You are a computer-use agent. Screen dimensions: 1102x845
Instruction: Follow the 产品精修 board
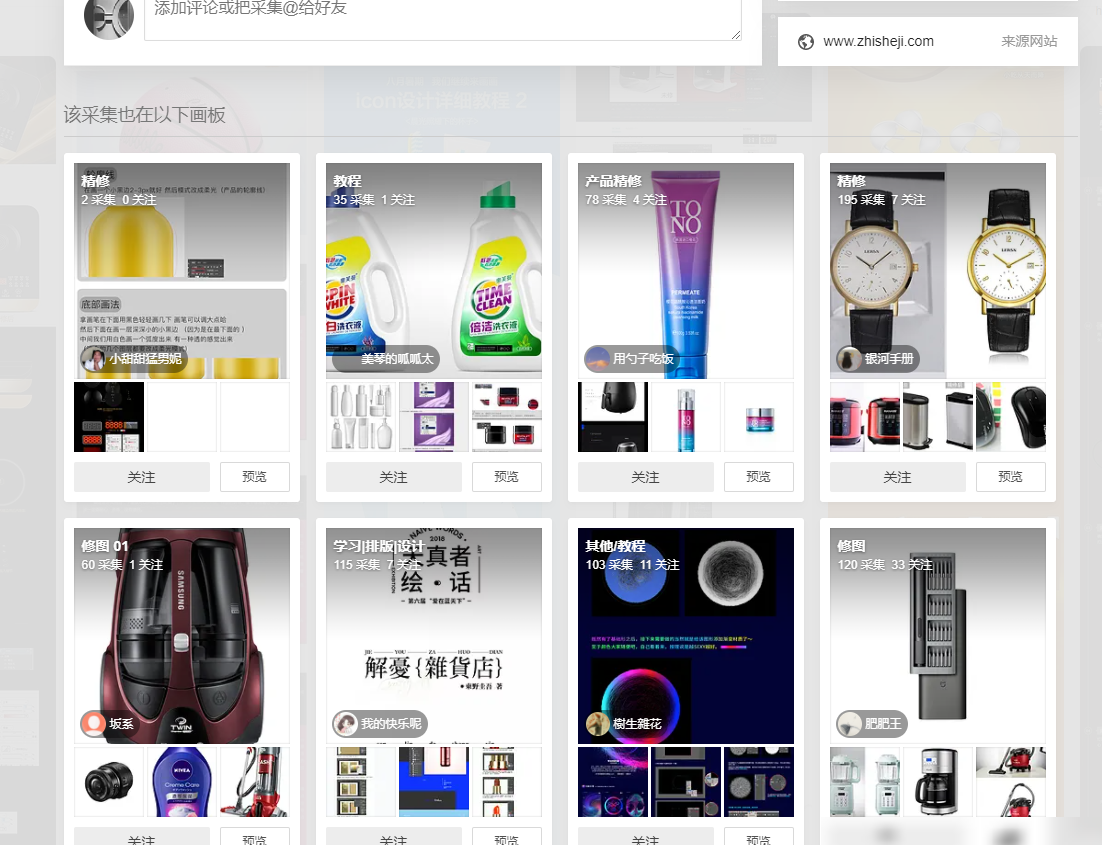coord(646,477)
